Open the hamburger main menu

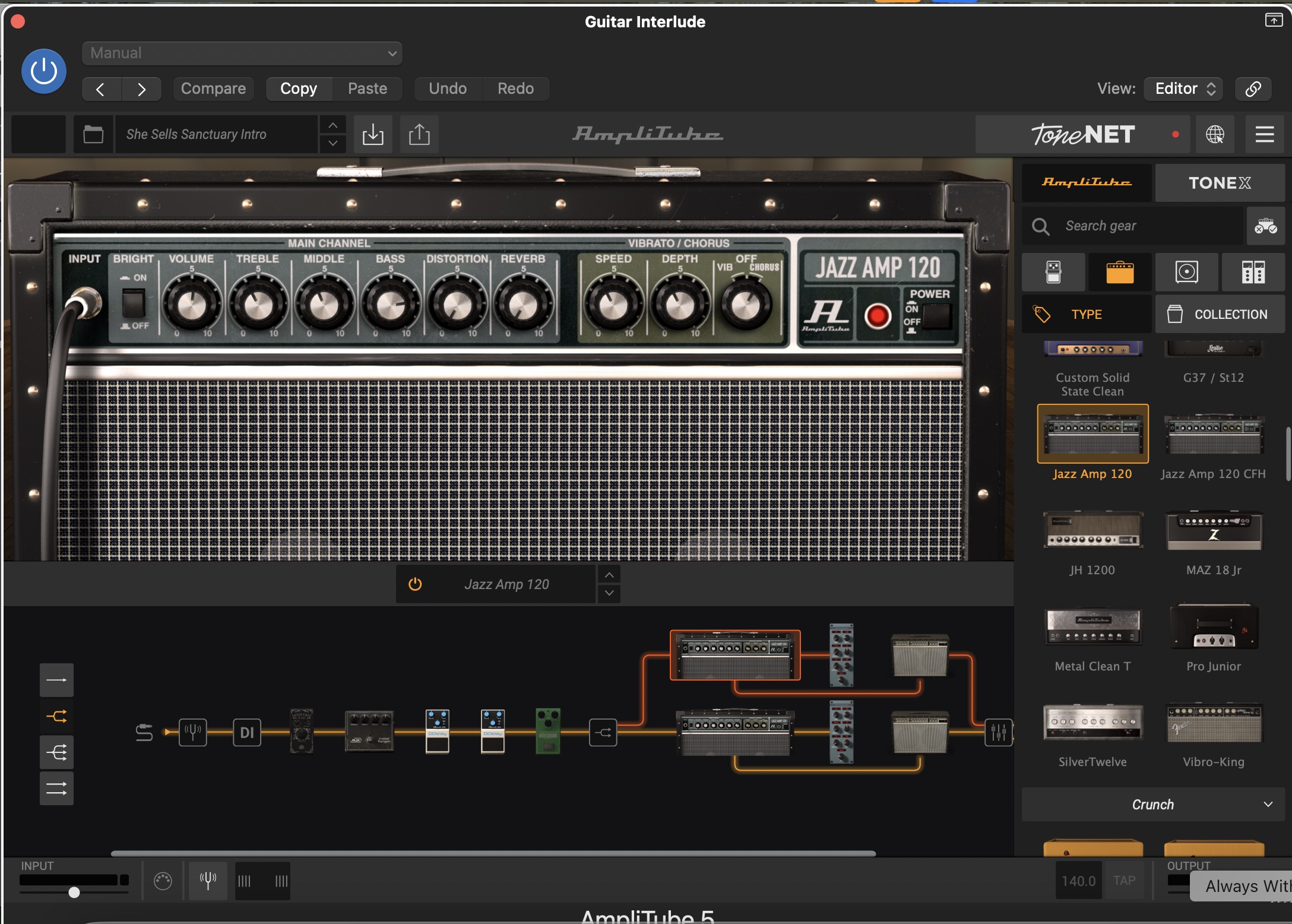coord(1265,134)
